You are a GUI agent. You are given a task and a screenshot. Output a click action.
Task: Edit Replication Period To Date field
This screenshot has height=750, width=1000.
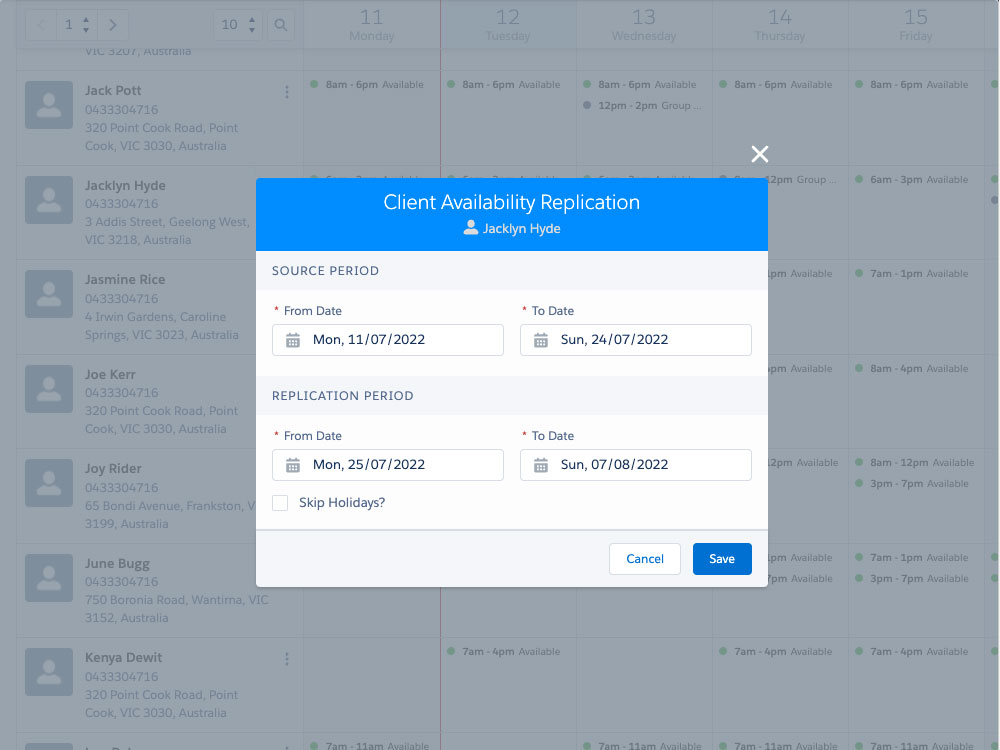point(648,465)
